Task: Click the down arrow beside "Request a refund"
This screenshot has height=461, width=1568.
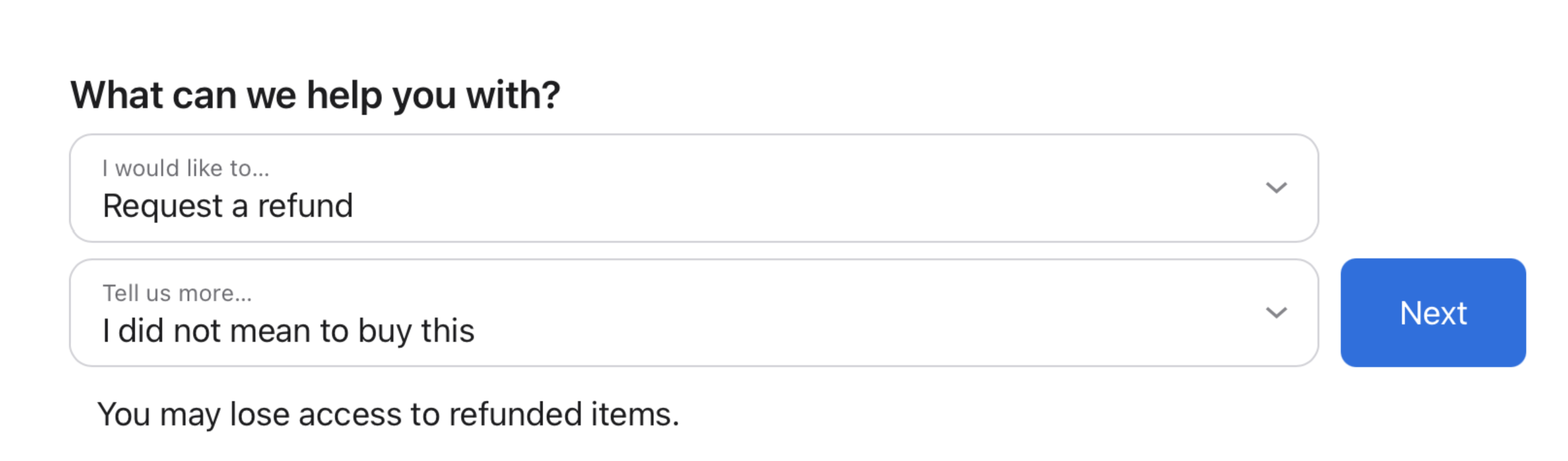Action: pos(1275,188)
